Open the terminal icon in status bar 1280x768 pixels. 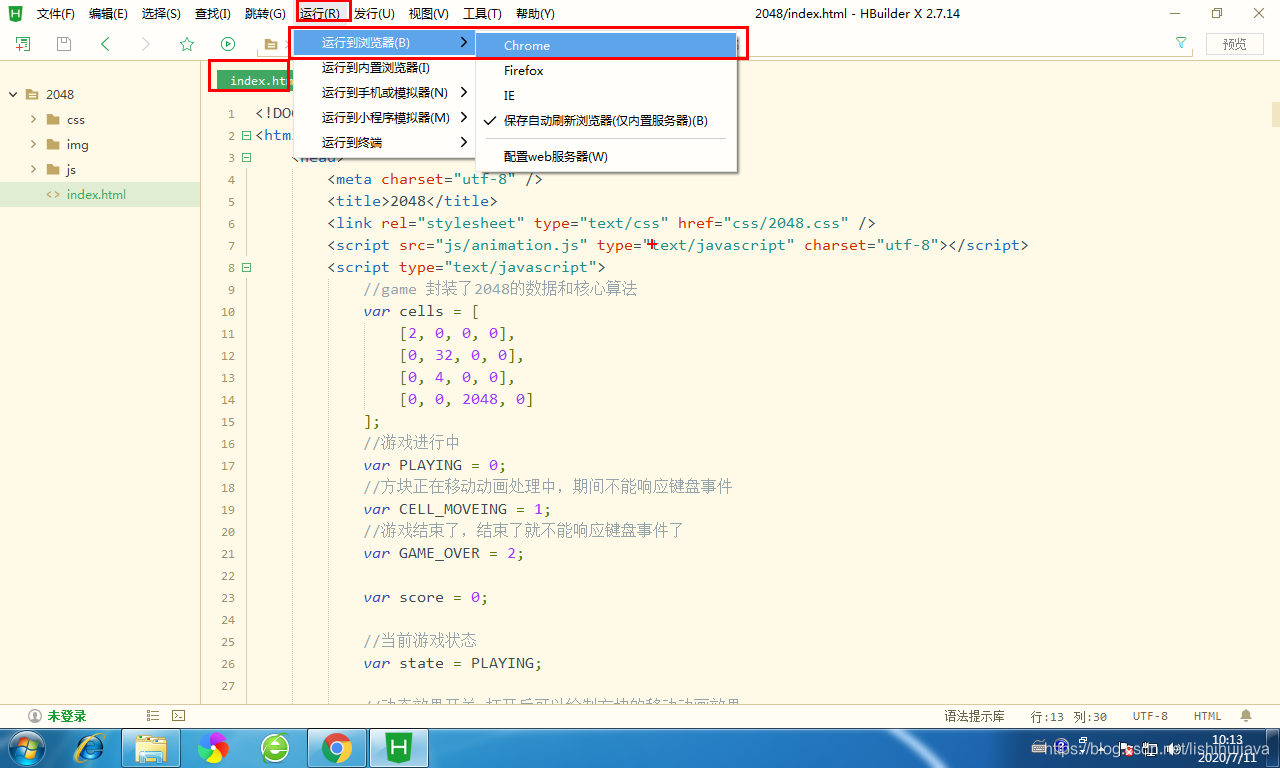[x=178, y=716]
